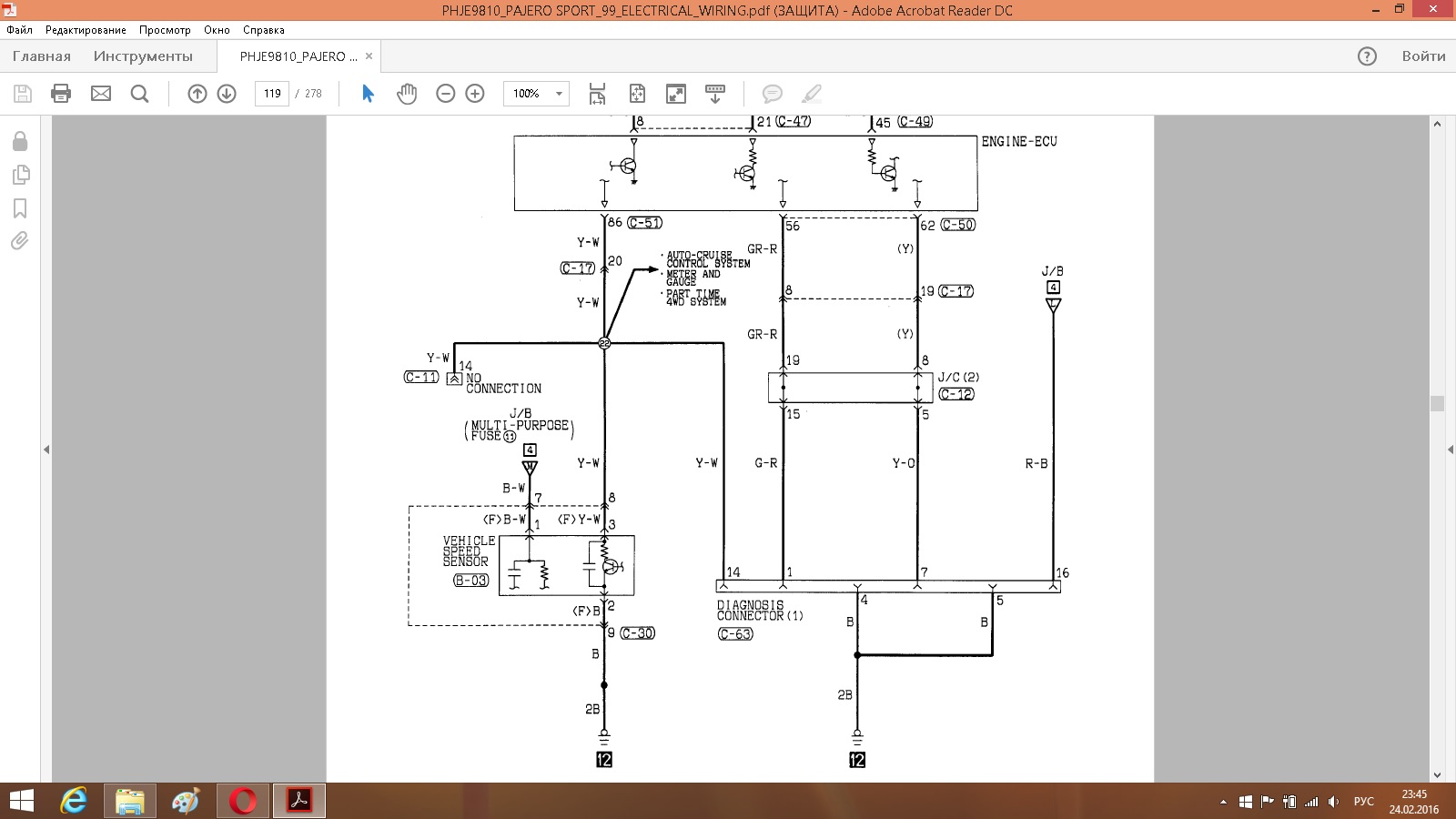The width and height of the screenshot is (1456, 819).
Task: Go to previous page arrow
Action: point(197,94)
